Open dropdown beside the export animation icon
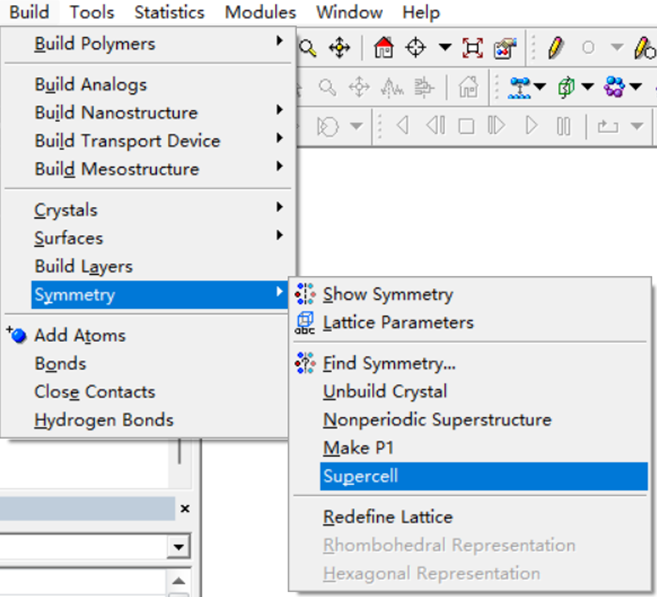 637,126
